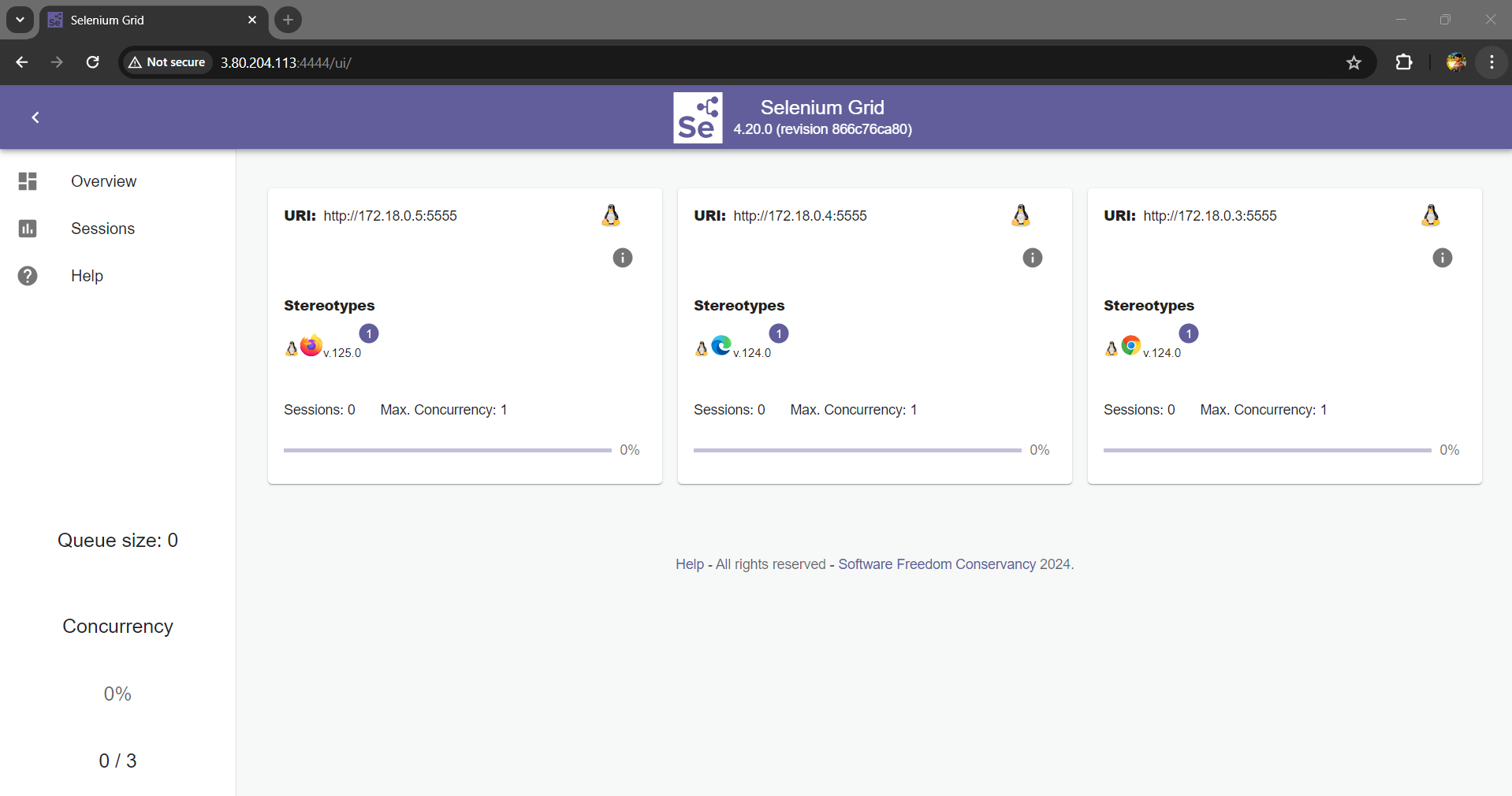Bookmark this page with the star icon

pyautogui.click(x=1354, y=62)
